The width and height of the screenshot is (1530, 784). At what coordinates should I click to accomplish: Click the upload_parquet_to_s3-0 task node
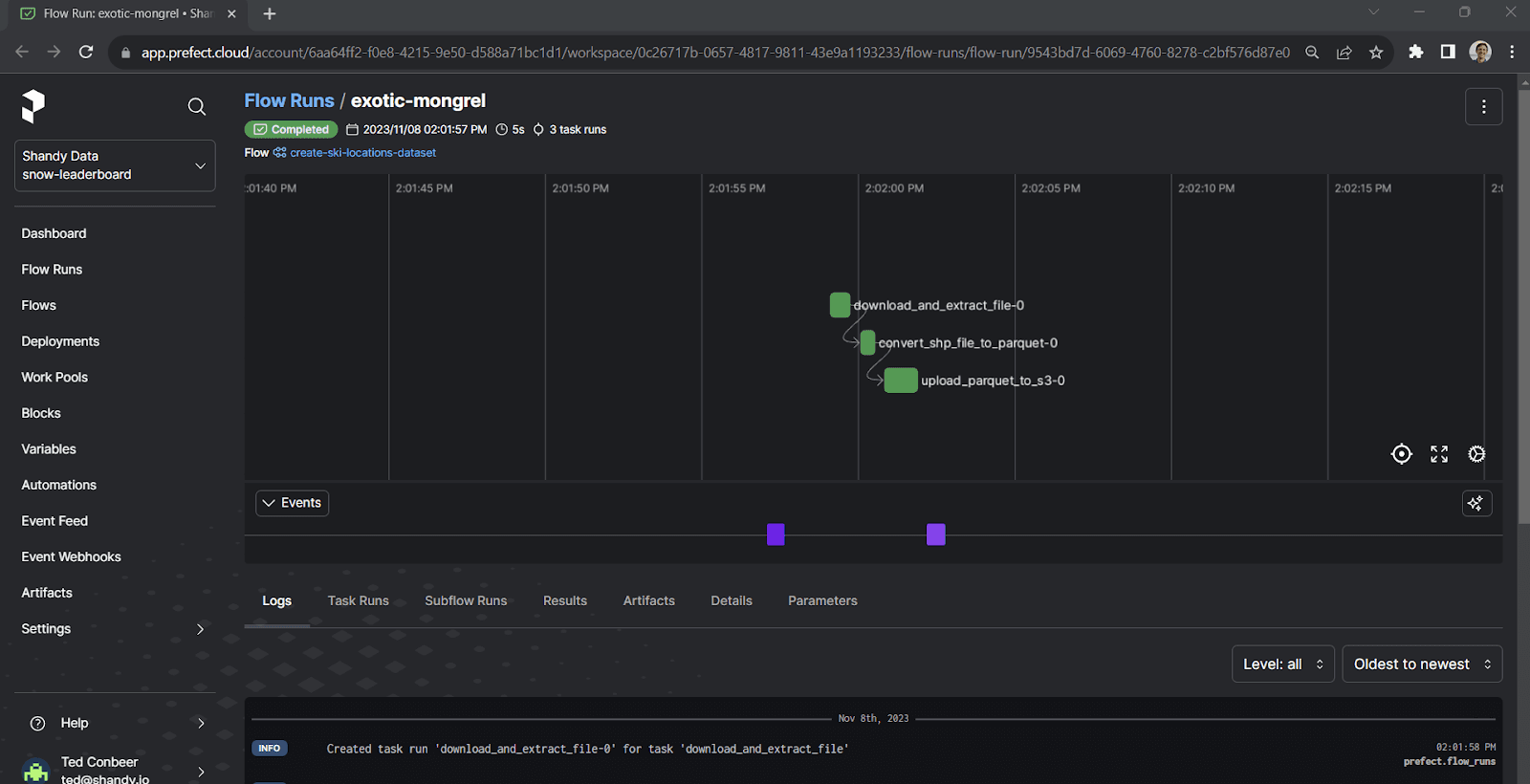901,381
